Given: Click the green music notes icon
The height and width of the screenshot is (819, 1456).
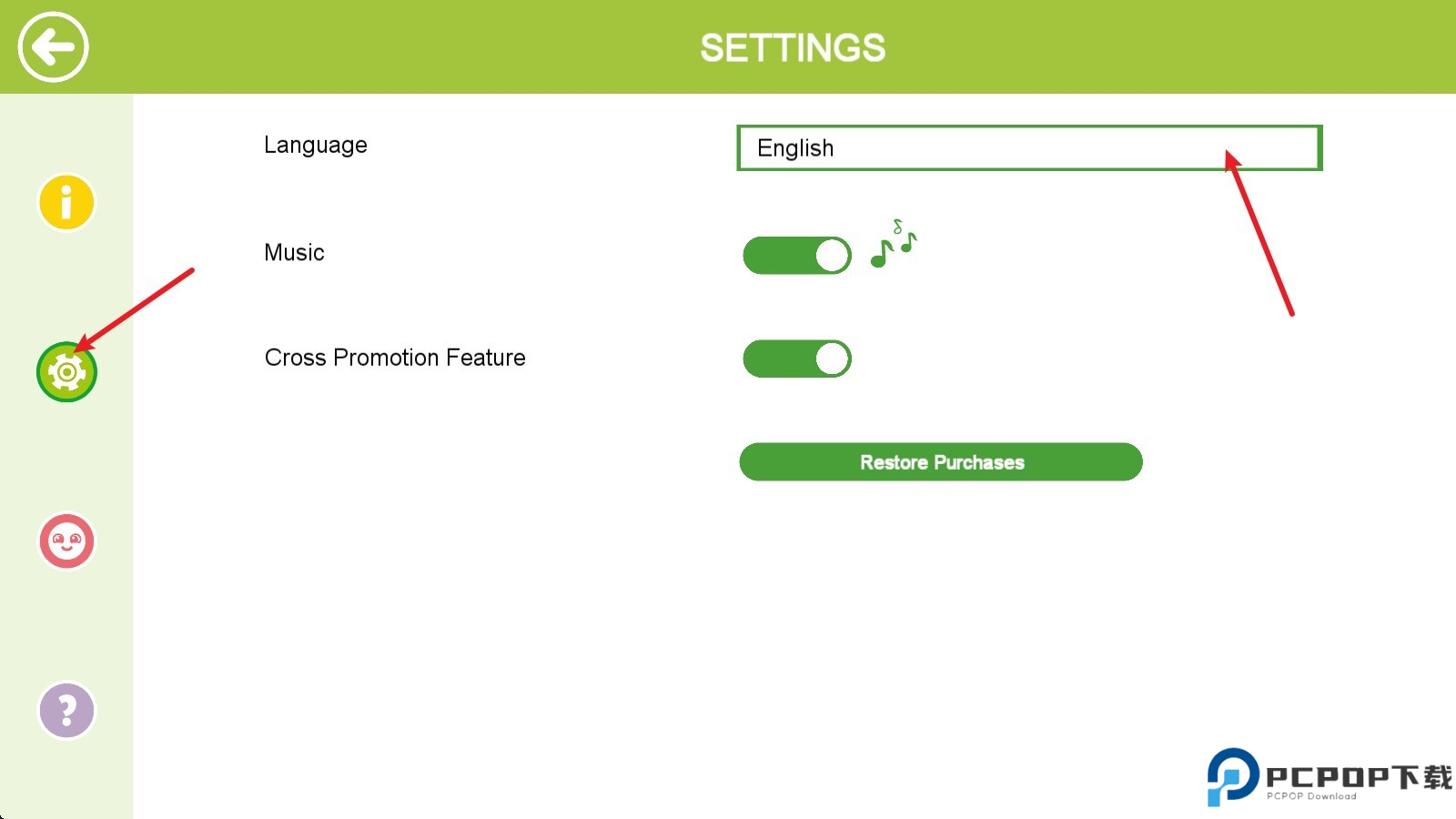Looking at the screenshot, I should (893, 246).
